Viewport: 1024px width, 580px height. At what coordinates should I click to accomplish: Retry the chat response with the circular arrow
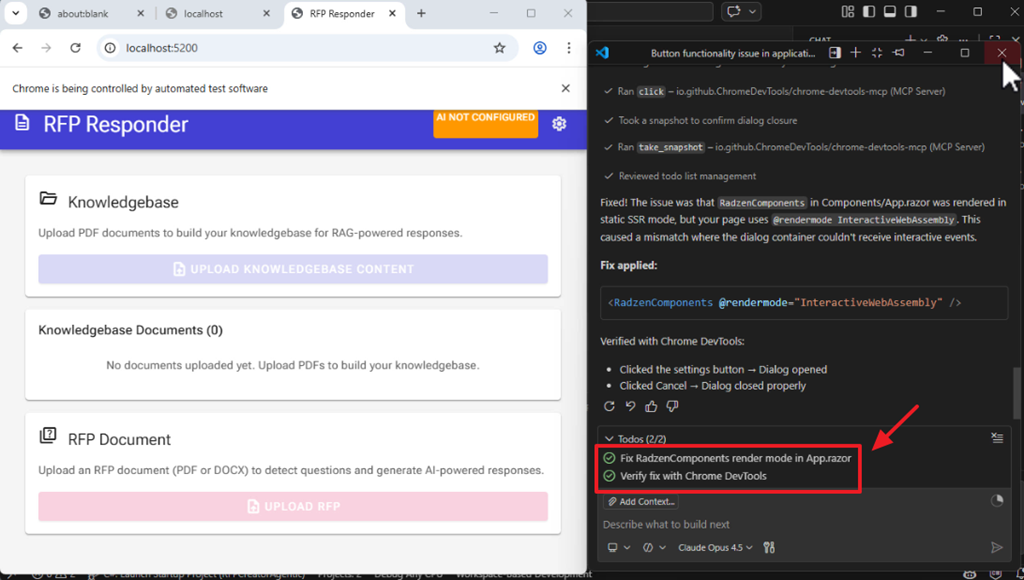pyautogui.click(x=610, y=406)
